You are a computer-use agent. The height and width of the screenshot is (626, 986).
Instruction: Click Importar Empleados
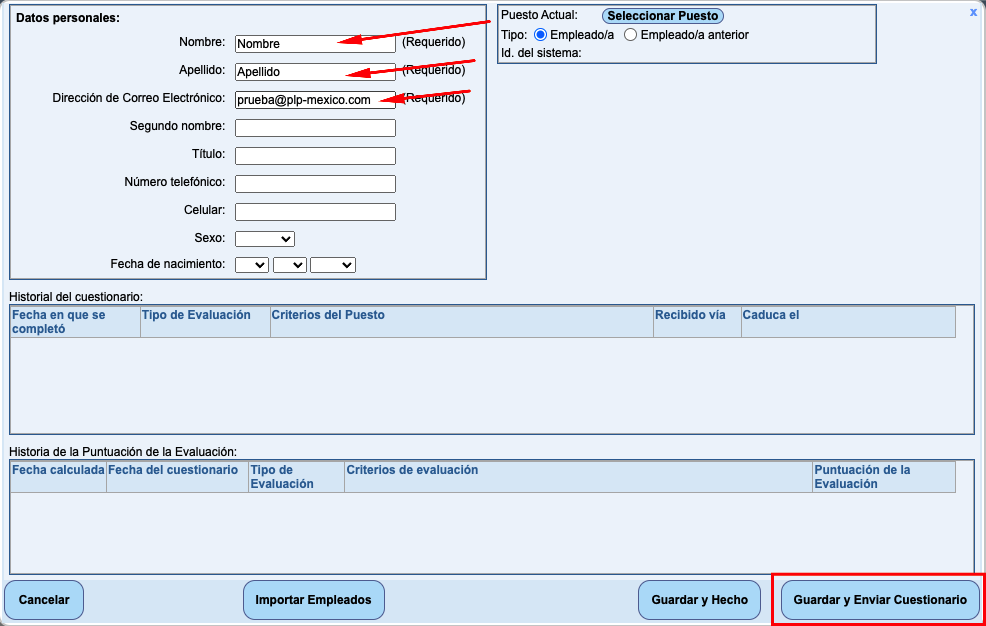313,600
